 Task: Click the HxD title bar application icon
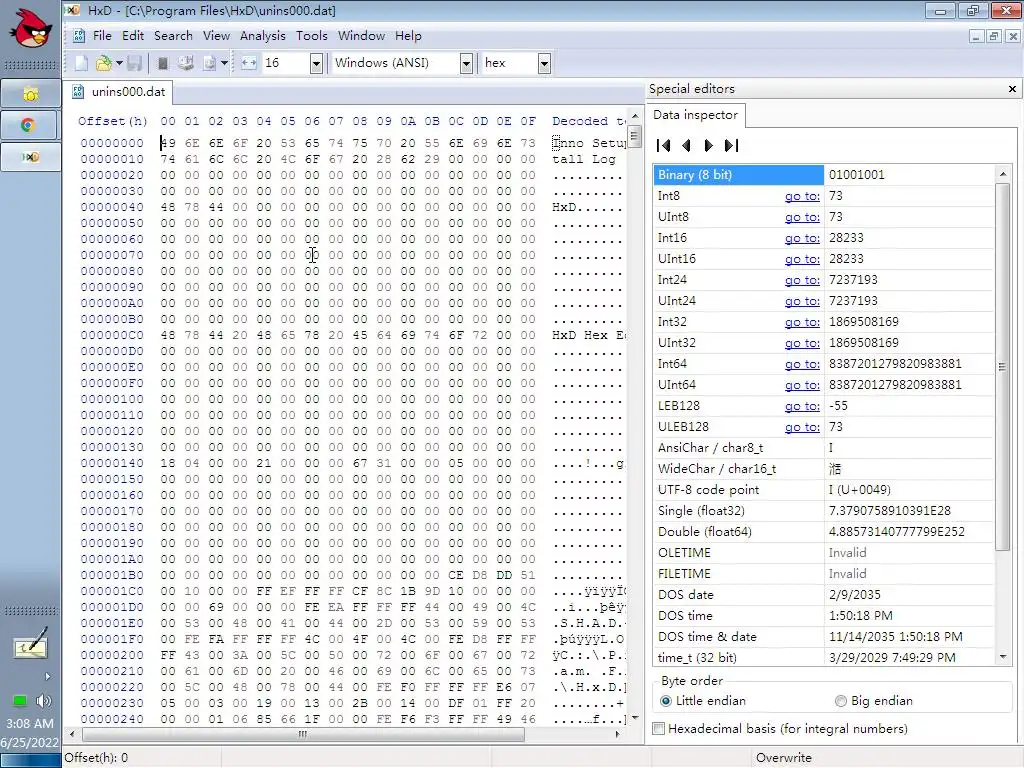pos(72,10)
